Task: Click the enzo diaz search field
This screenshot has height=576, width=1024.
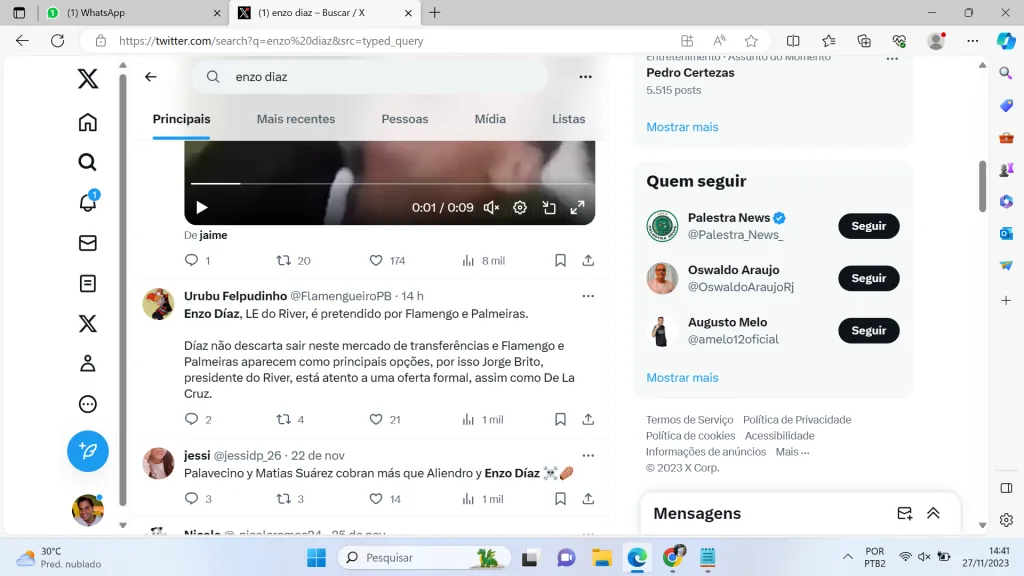Action: (380, 77)
